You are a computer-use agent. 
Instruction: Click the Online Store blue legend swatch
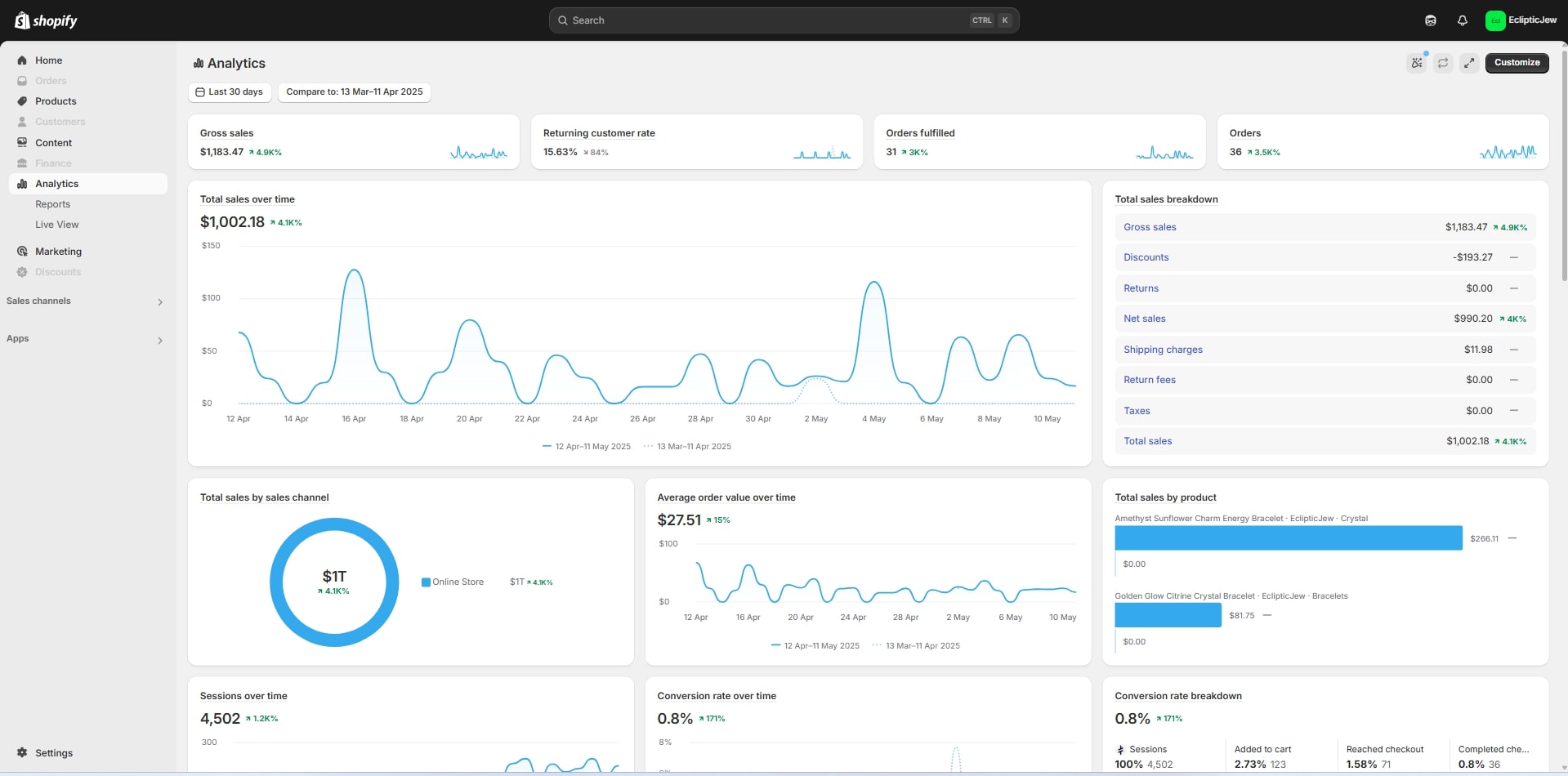click(x=426, y=582)
